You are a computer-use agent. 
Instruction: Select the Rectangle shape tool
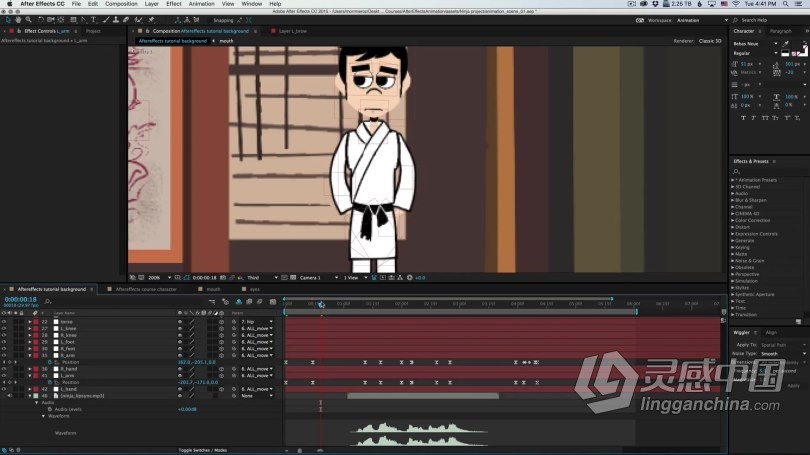click(x=73, y=20)
